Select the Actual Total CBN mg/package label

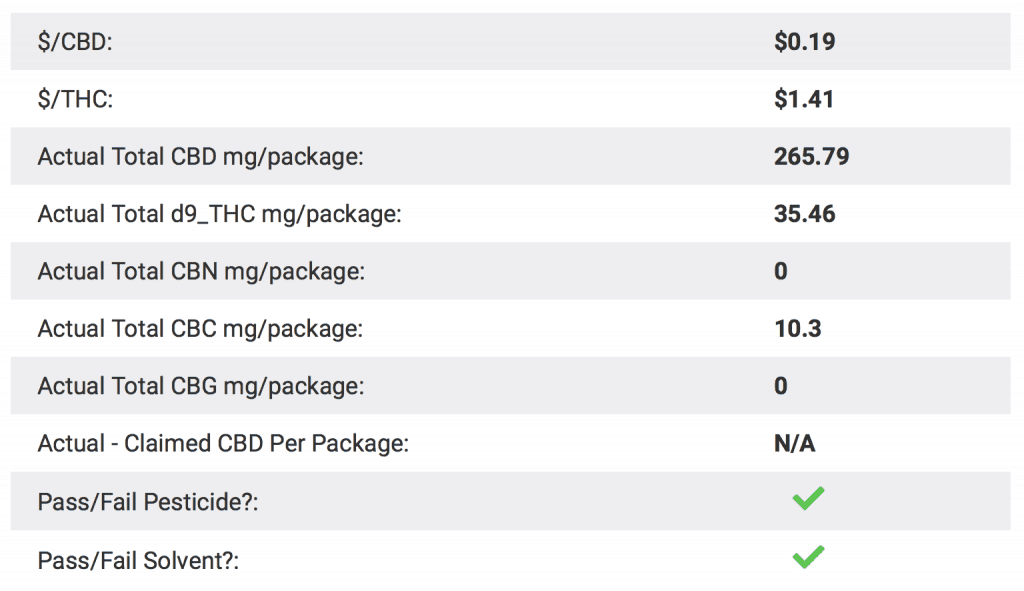[201, 272]
